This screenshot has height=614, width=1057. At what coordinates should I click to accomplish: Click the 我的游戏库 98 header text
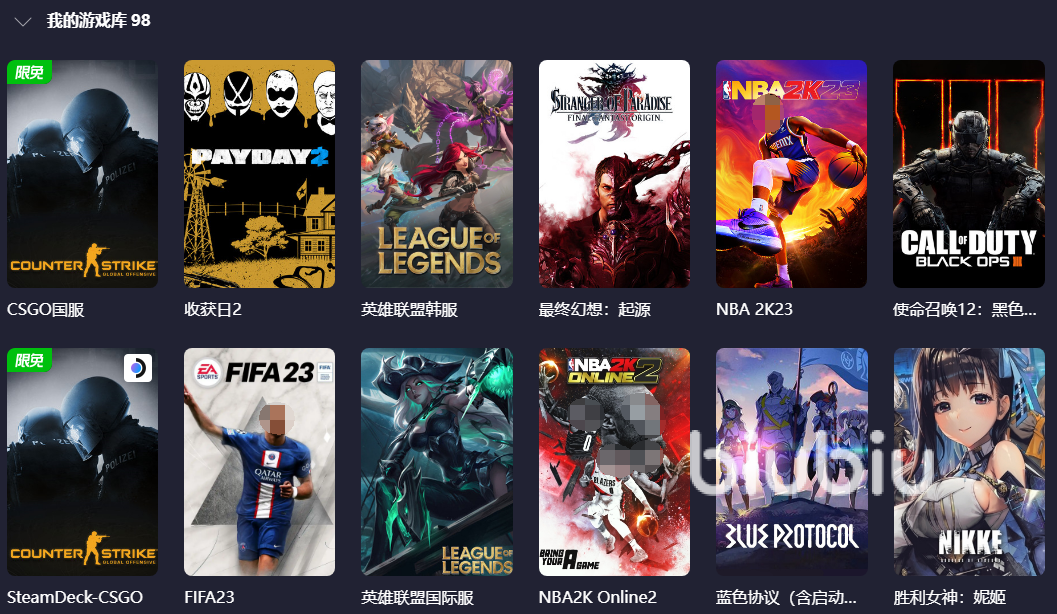(98, 20)
